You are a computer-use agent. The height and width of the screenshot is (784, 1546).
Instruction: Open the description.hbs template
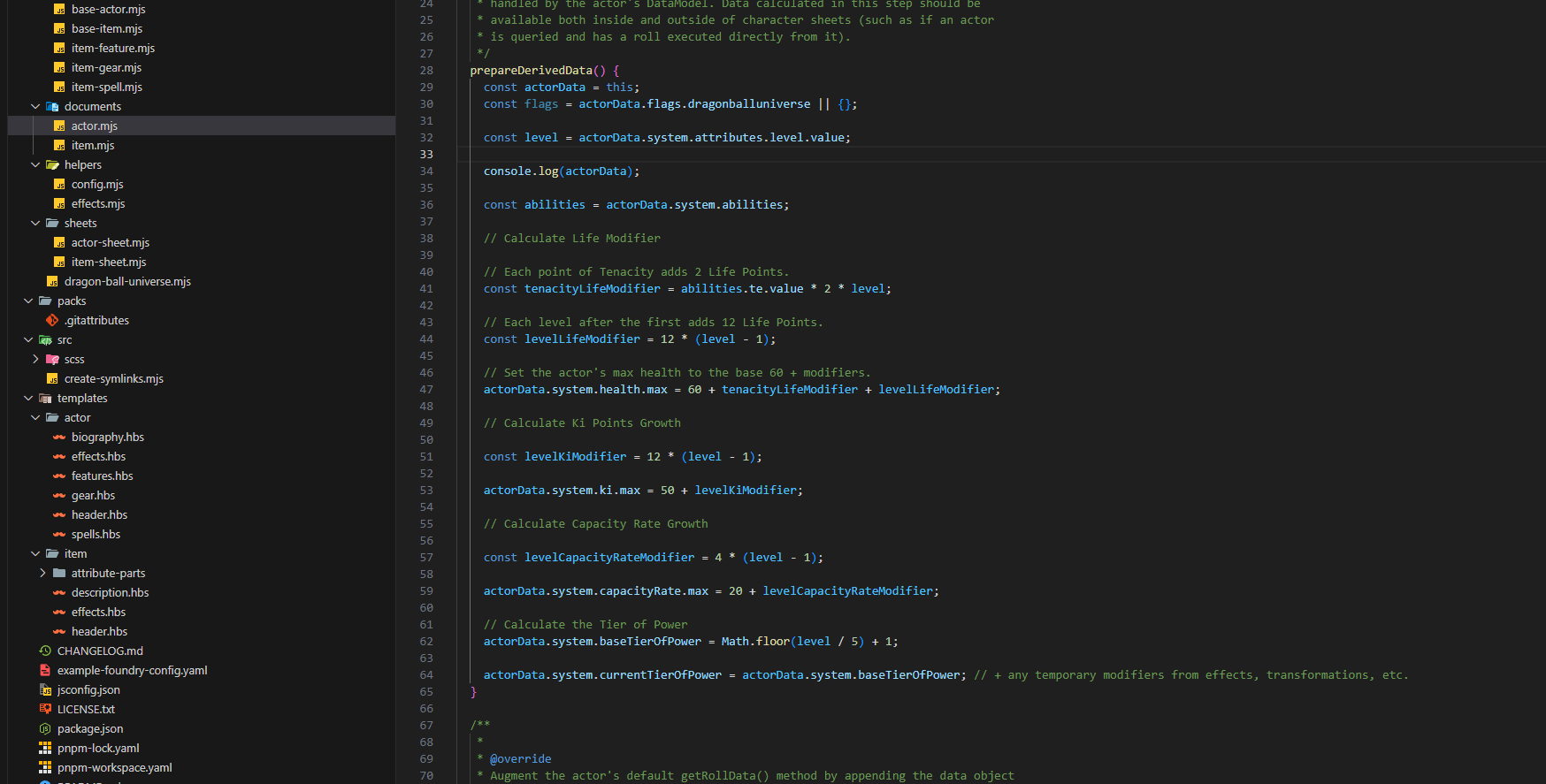click(111, 592)
